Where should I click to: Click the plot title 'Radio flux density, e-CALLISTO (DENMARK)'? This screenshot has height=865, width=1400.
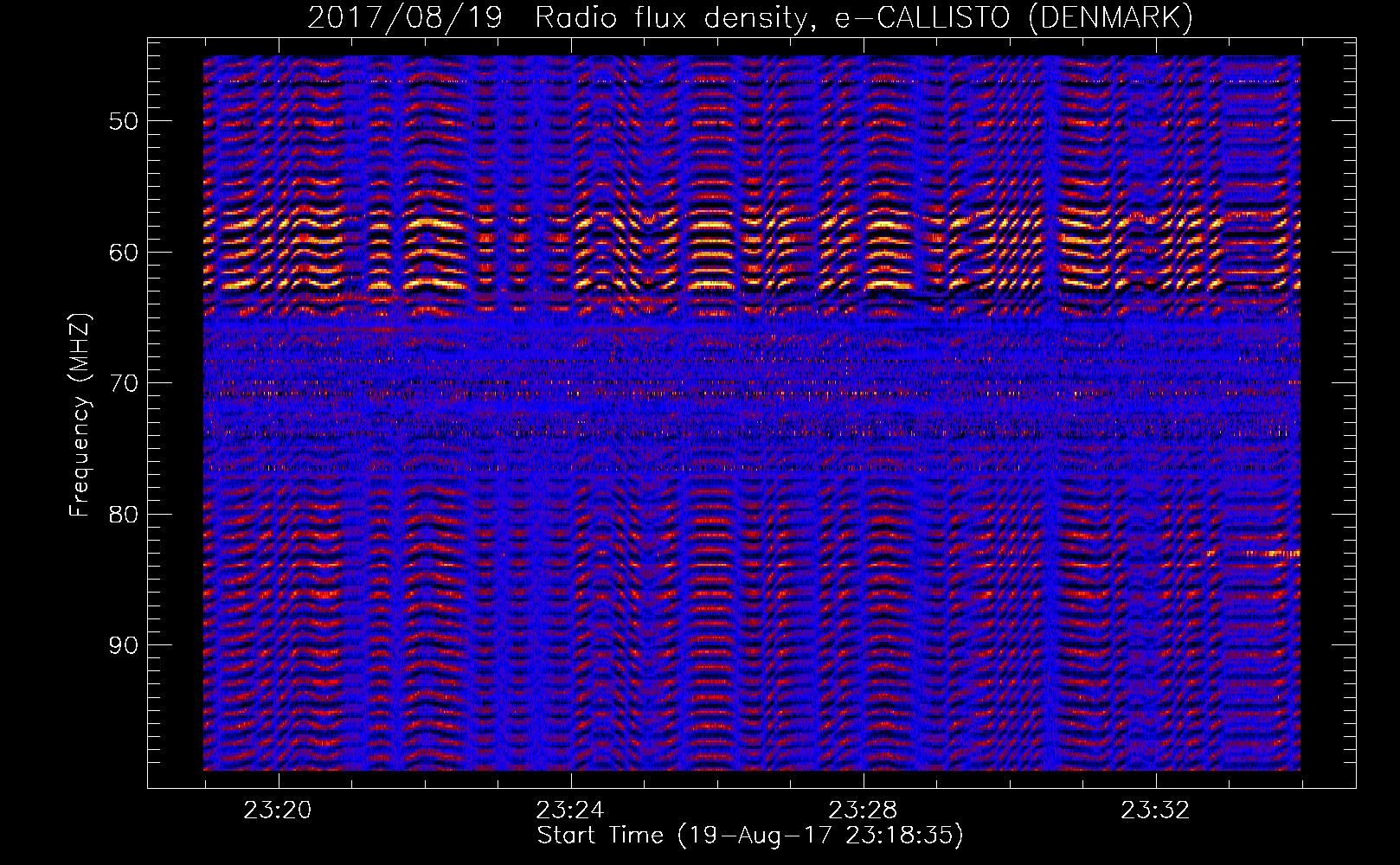(x=864, y=18)
